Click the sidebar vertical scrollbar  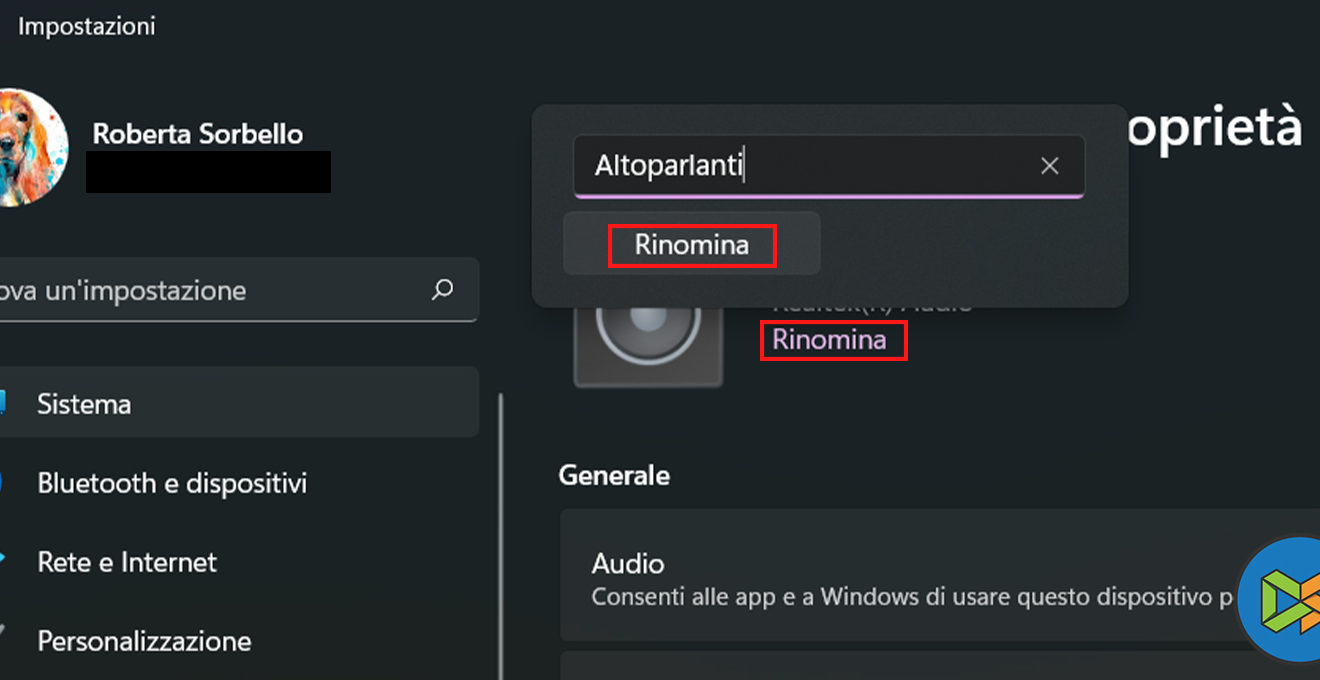click(500, 530)
